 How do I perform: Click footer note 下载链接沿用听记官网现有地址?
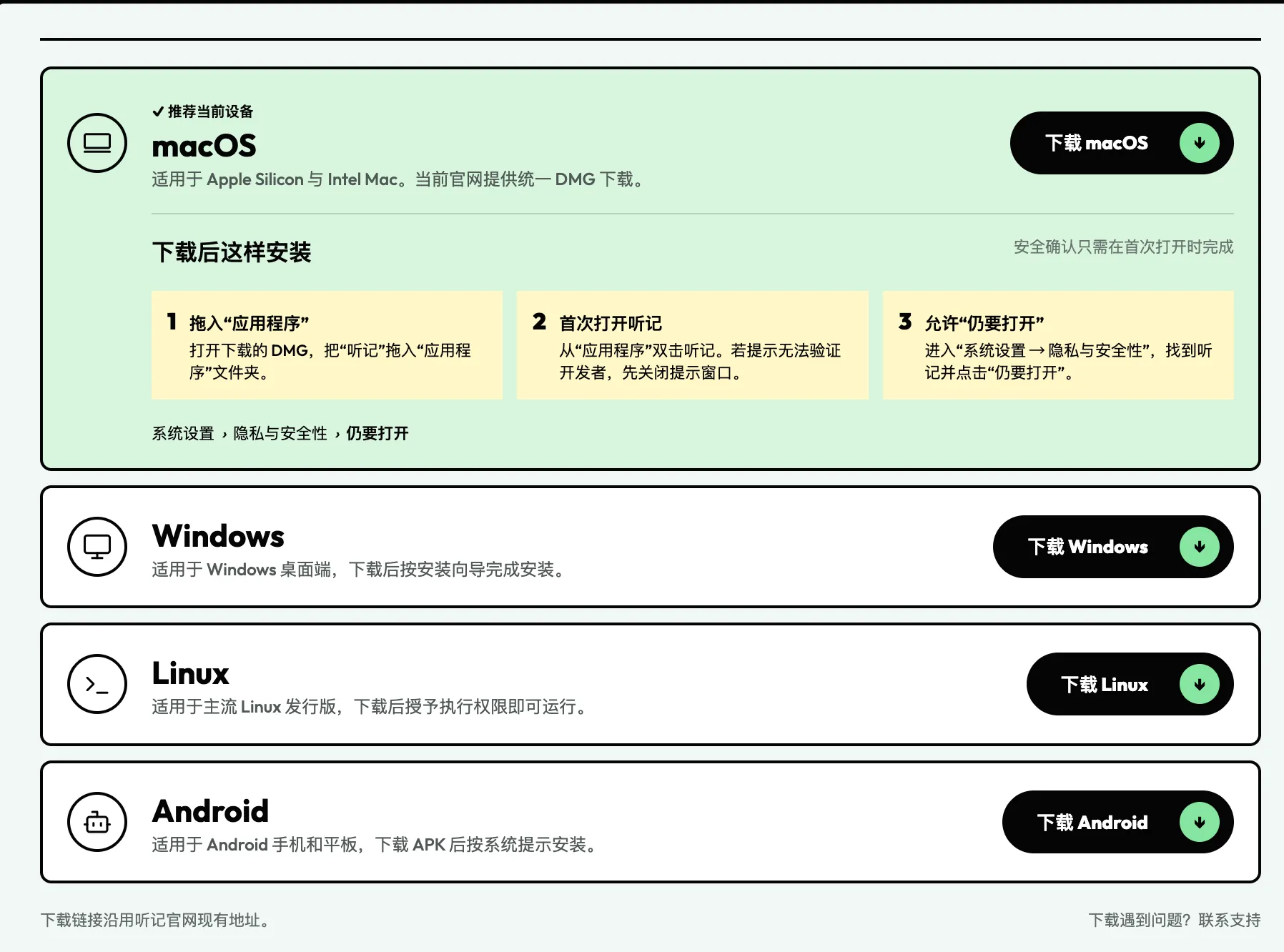[x=157, y=920]
